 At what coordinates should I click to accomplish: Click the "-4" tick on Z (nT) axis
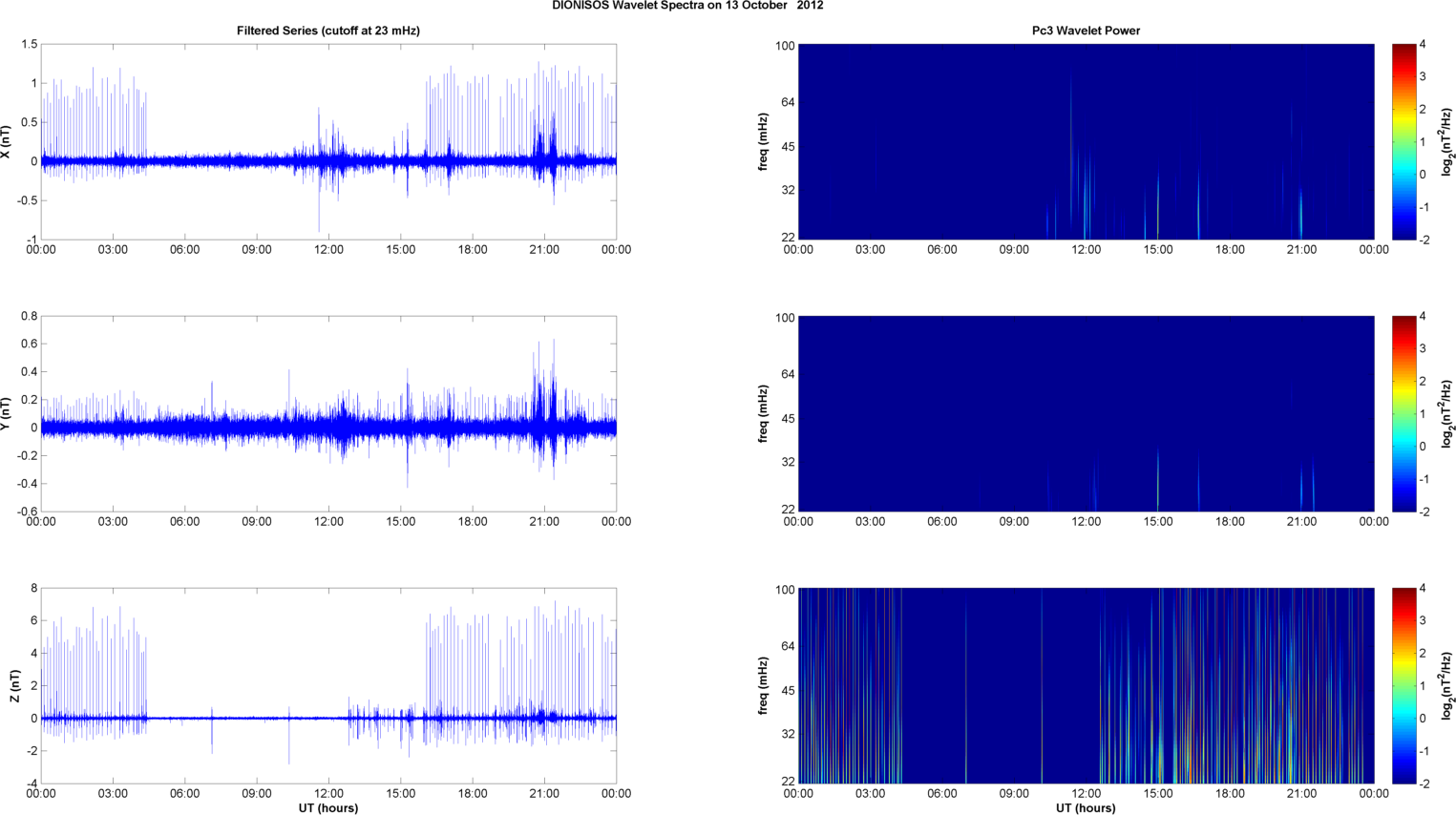pos(32,784)
